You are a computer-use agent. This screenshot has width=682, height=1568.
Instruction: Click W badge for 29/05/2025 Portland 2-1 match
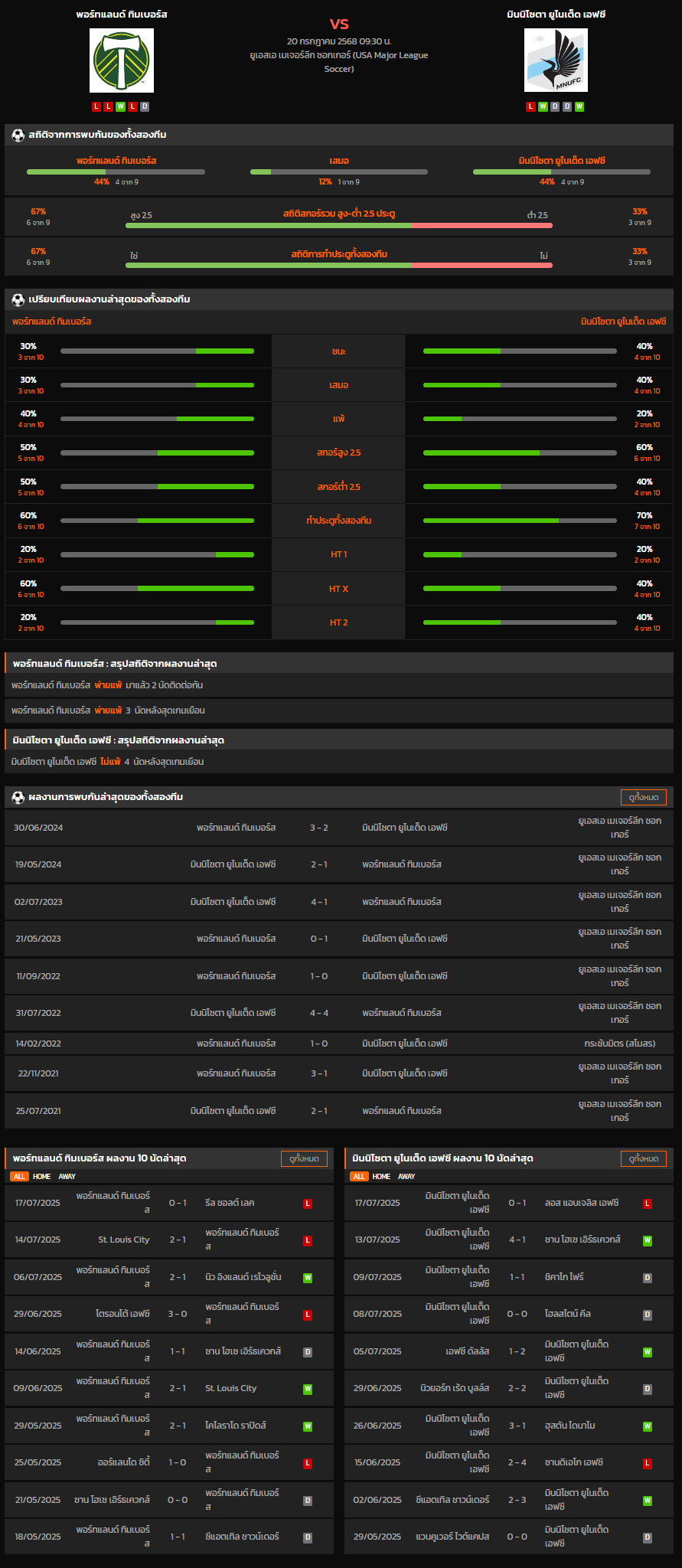point(308,1426)
